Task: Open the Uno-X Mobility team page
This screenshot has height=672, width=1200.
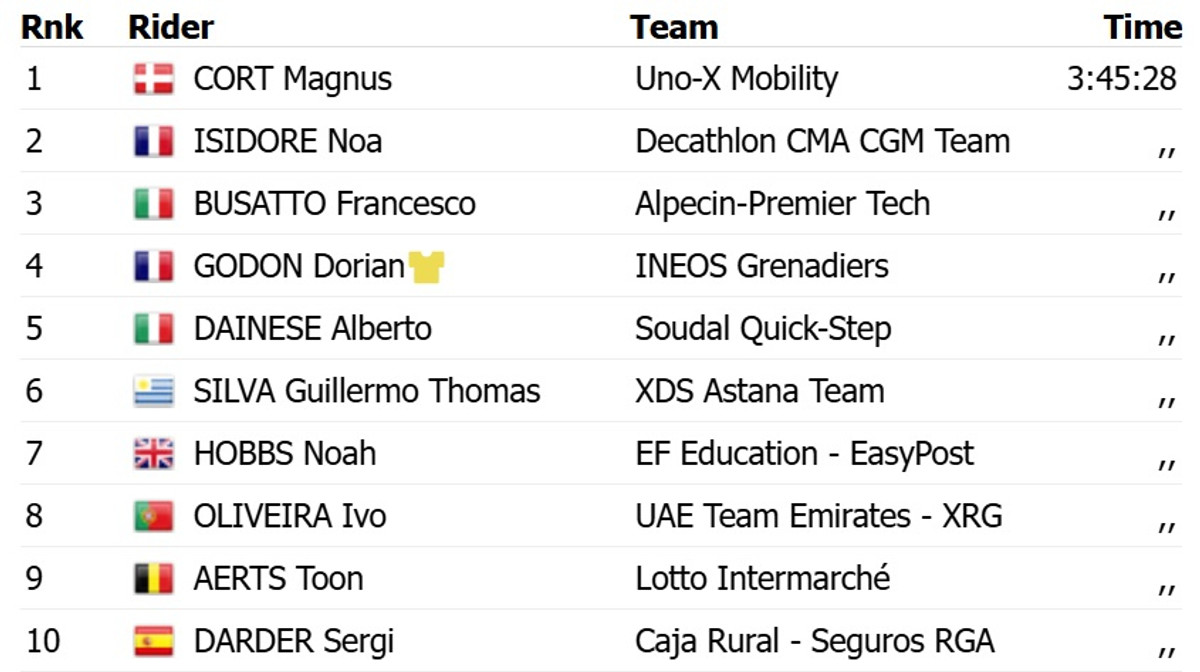Action: point(736,79)
